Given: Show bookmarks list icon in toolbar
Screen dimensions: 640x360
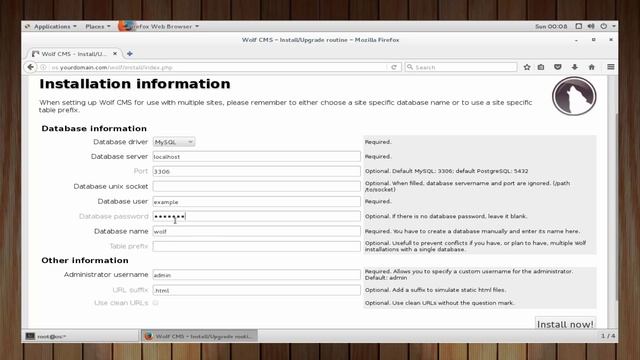Looking at the screenshot, I should coord(541,67).
